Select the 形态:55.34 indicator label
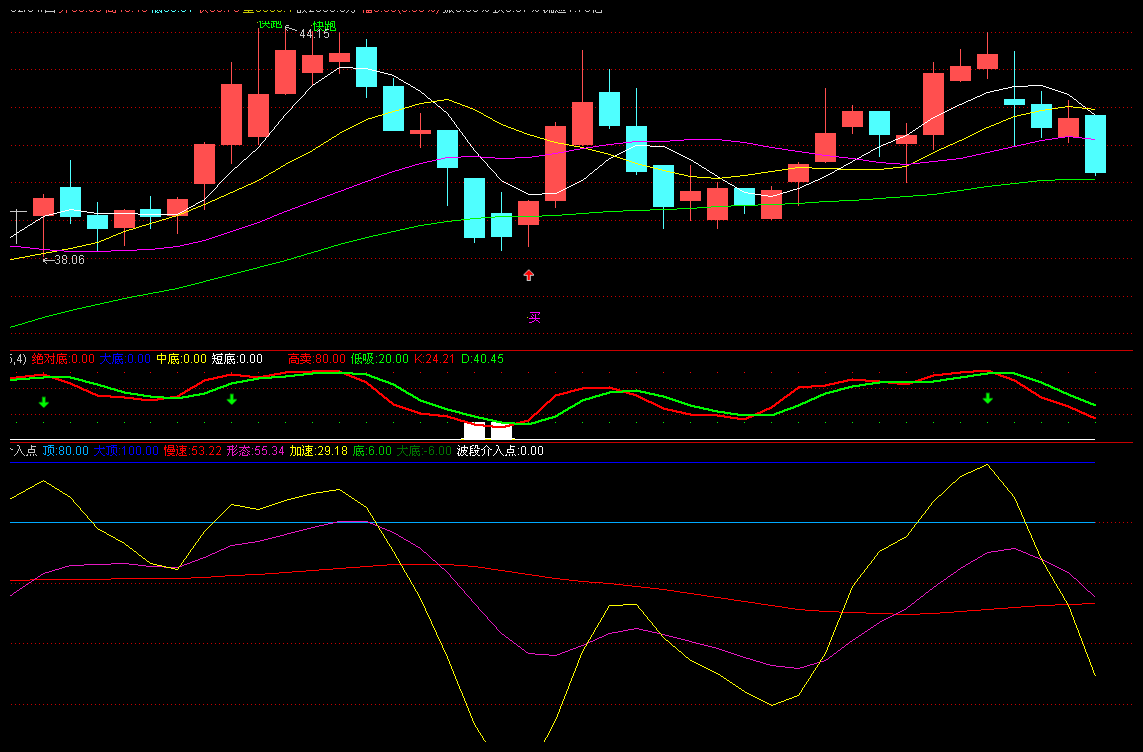Viewport: 1143px width, 752px height. [255, 451]
